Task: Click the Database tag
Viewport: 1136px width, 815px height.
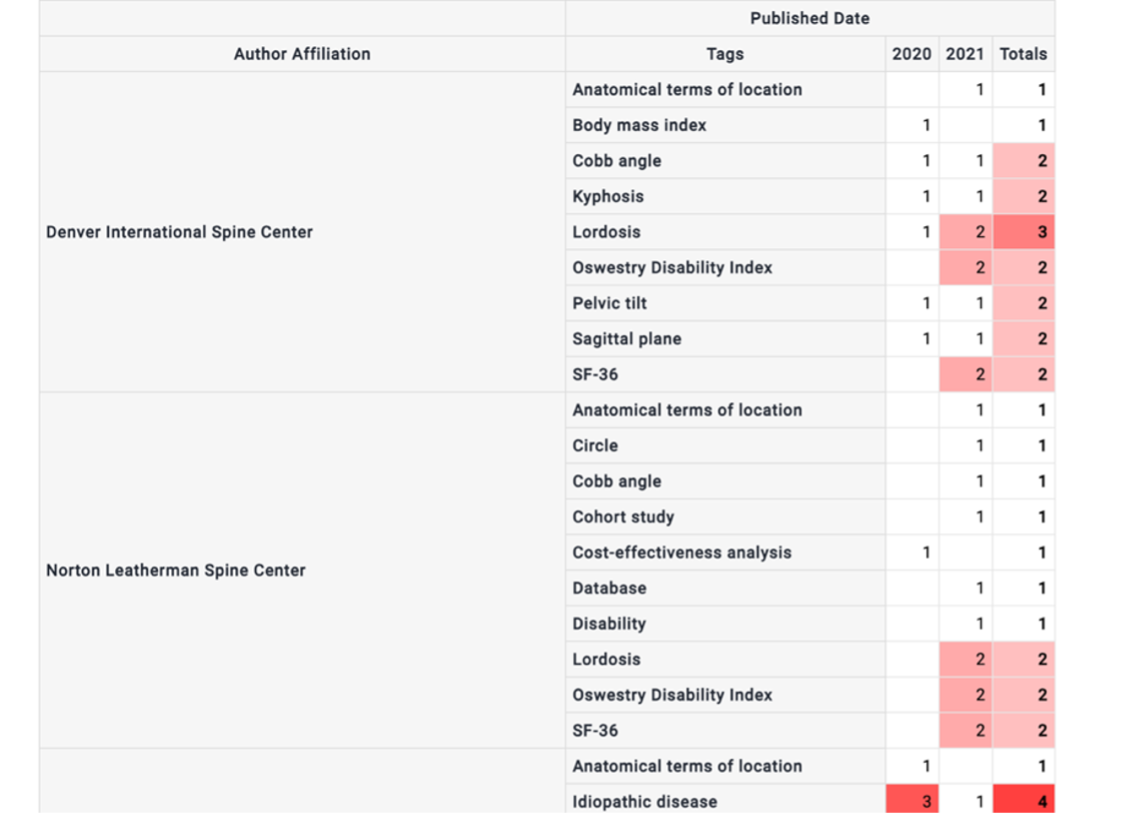Action: (x=609, y=588)
